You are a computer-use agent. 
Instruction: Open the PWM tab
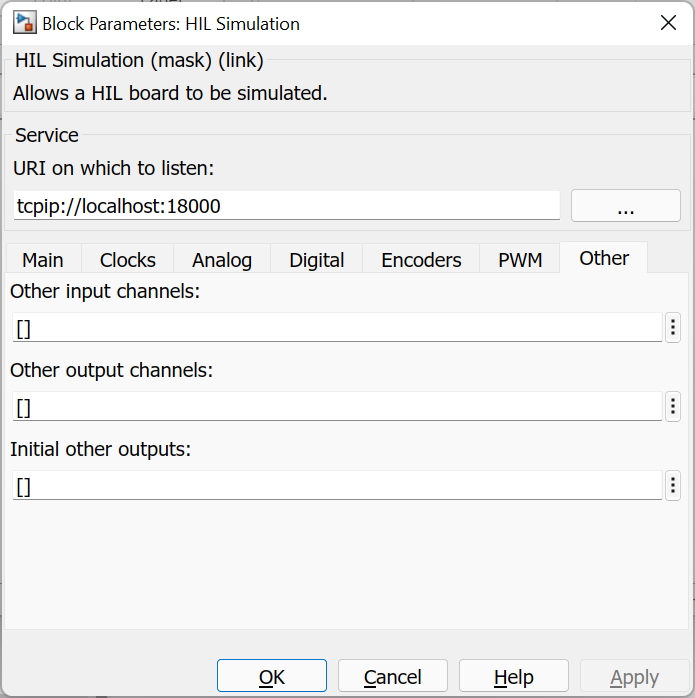[x=520, y=260]
